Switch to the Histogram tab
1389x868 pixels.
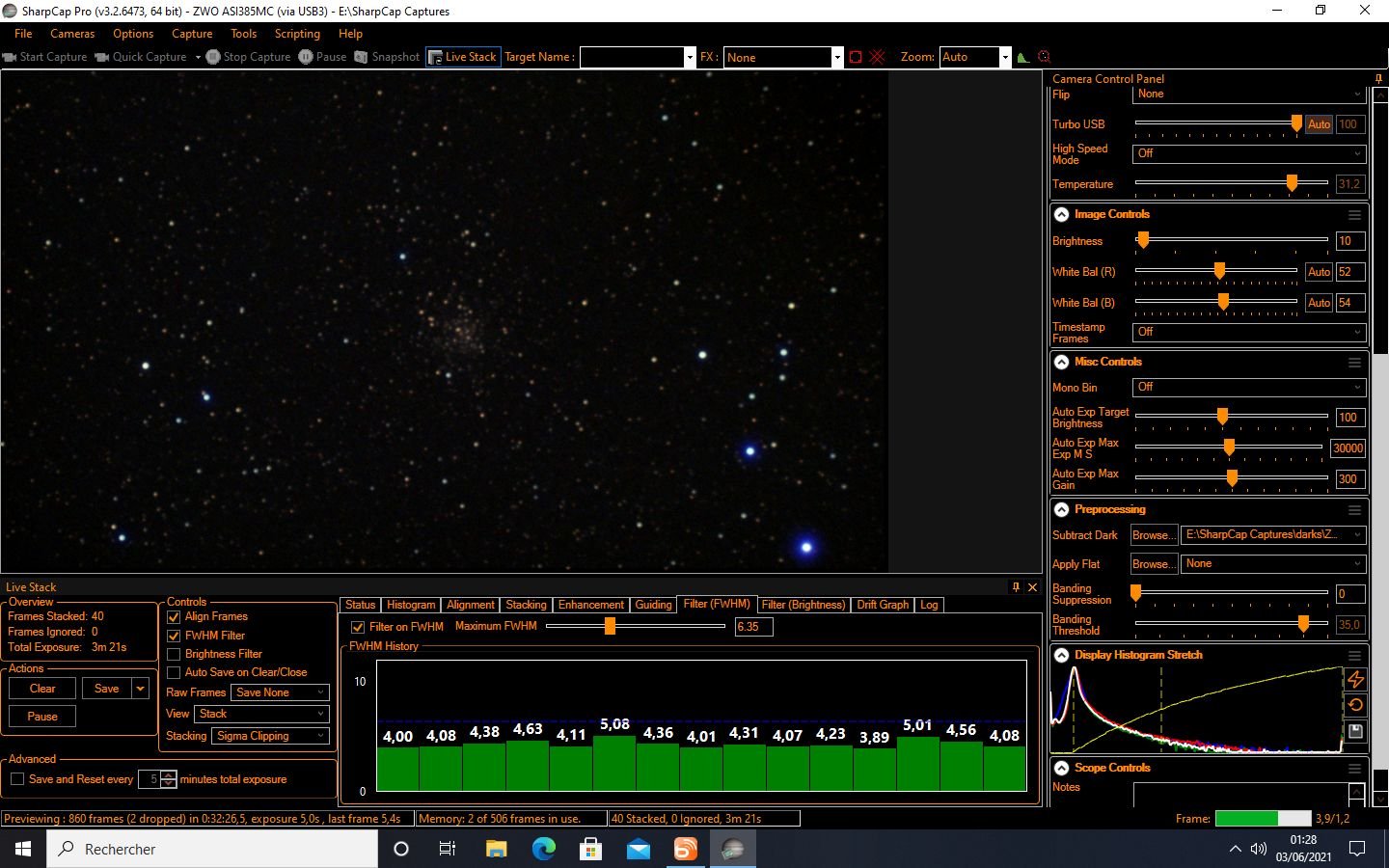coord(411,605)
